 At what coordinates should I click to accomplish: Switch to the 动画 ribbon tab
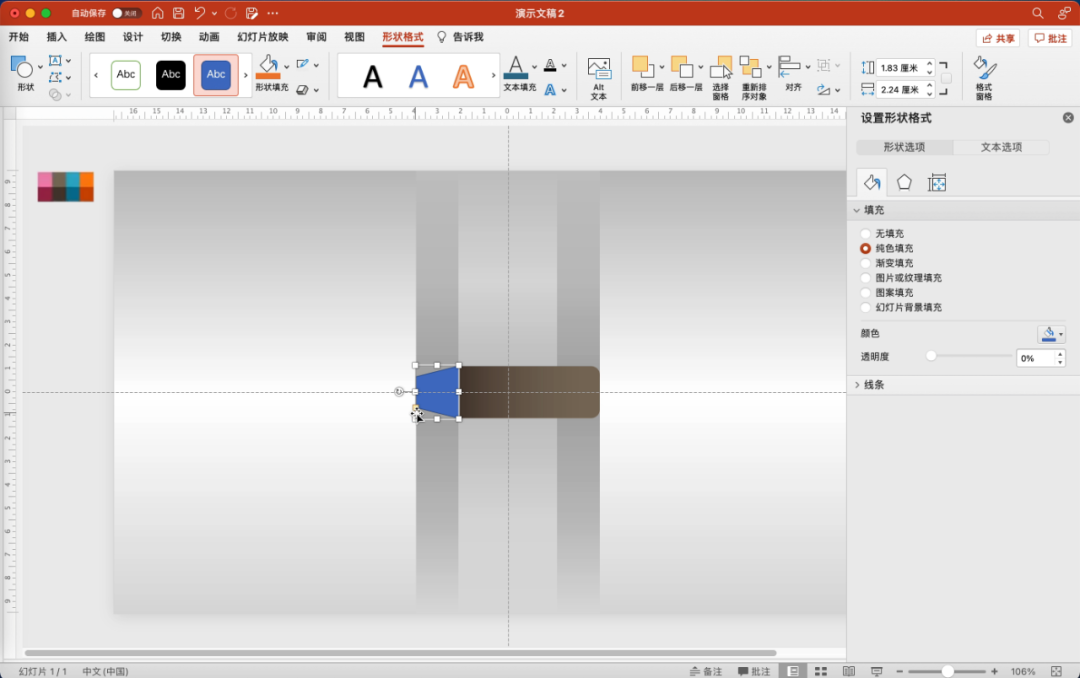pos(209,37)
